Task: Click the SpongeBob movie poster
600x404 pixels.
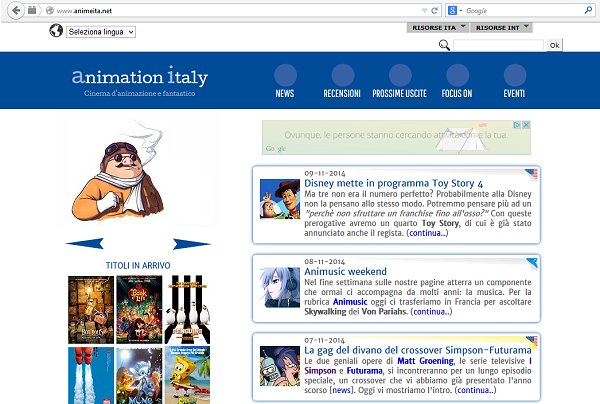Action: point(188,375)
